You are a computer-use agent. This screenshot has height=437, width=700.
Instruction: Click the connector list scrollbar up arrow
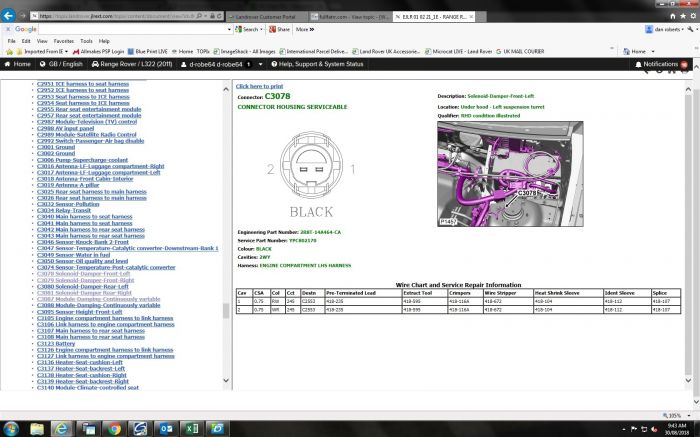point(226,89)
